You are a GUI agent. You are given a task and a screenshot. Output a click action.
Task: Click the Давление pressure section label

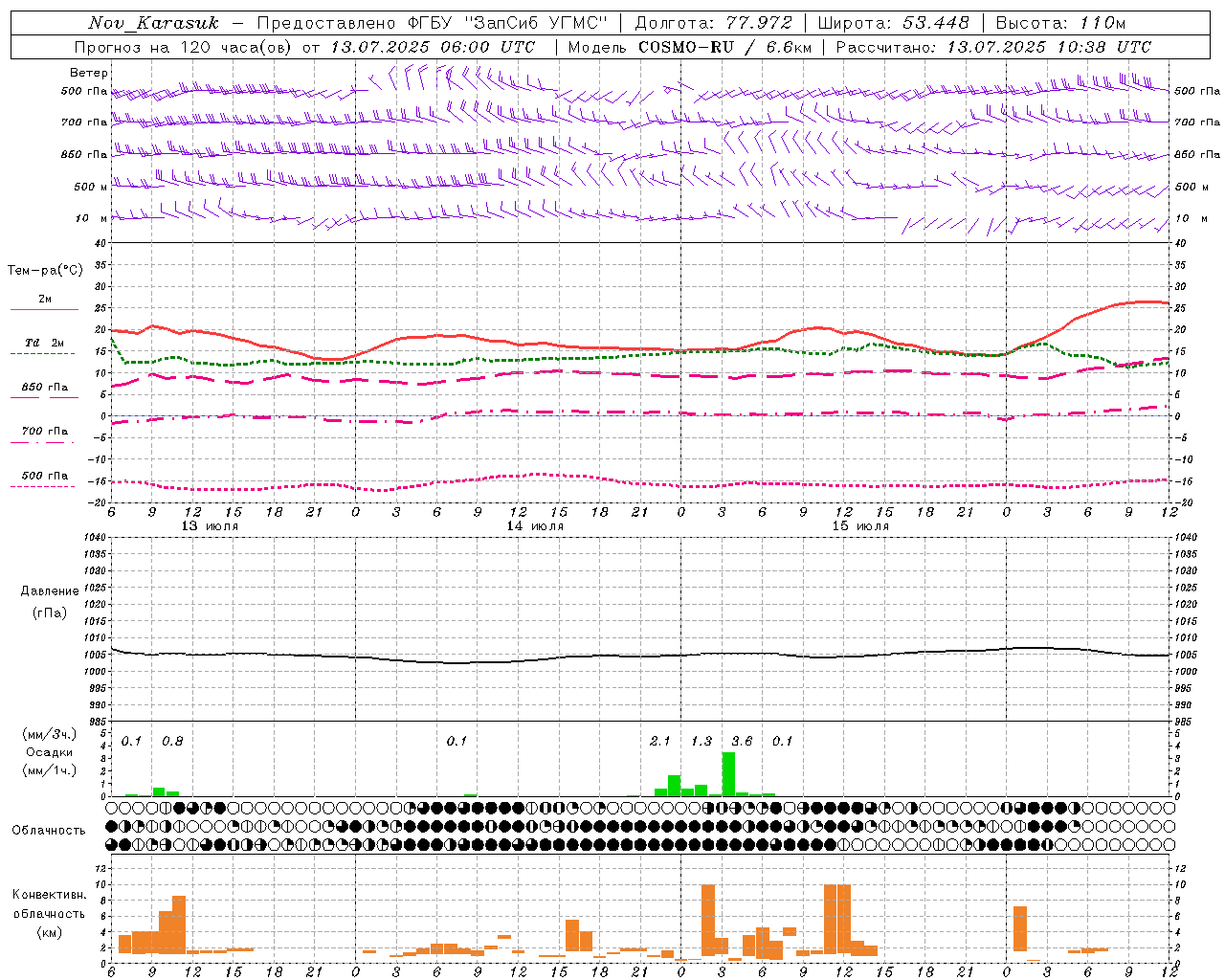(x=50, y=591)
